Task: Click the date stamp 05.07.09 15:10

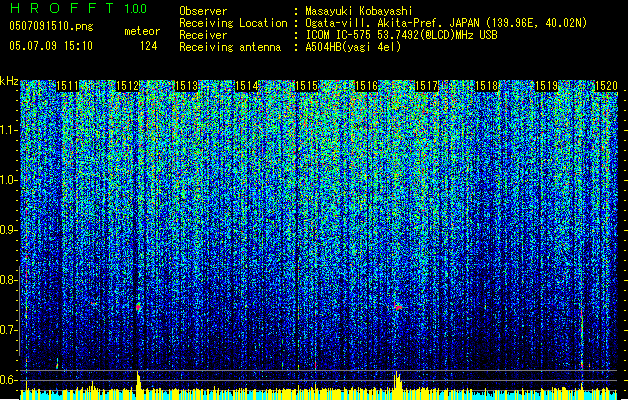Action: 51,46
